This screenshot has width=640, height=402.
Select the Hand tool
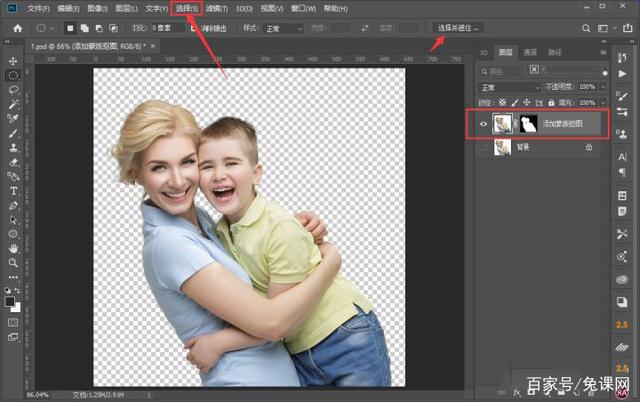pos(13,248)
